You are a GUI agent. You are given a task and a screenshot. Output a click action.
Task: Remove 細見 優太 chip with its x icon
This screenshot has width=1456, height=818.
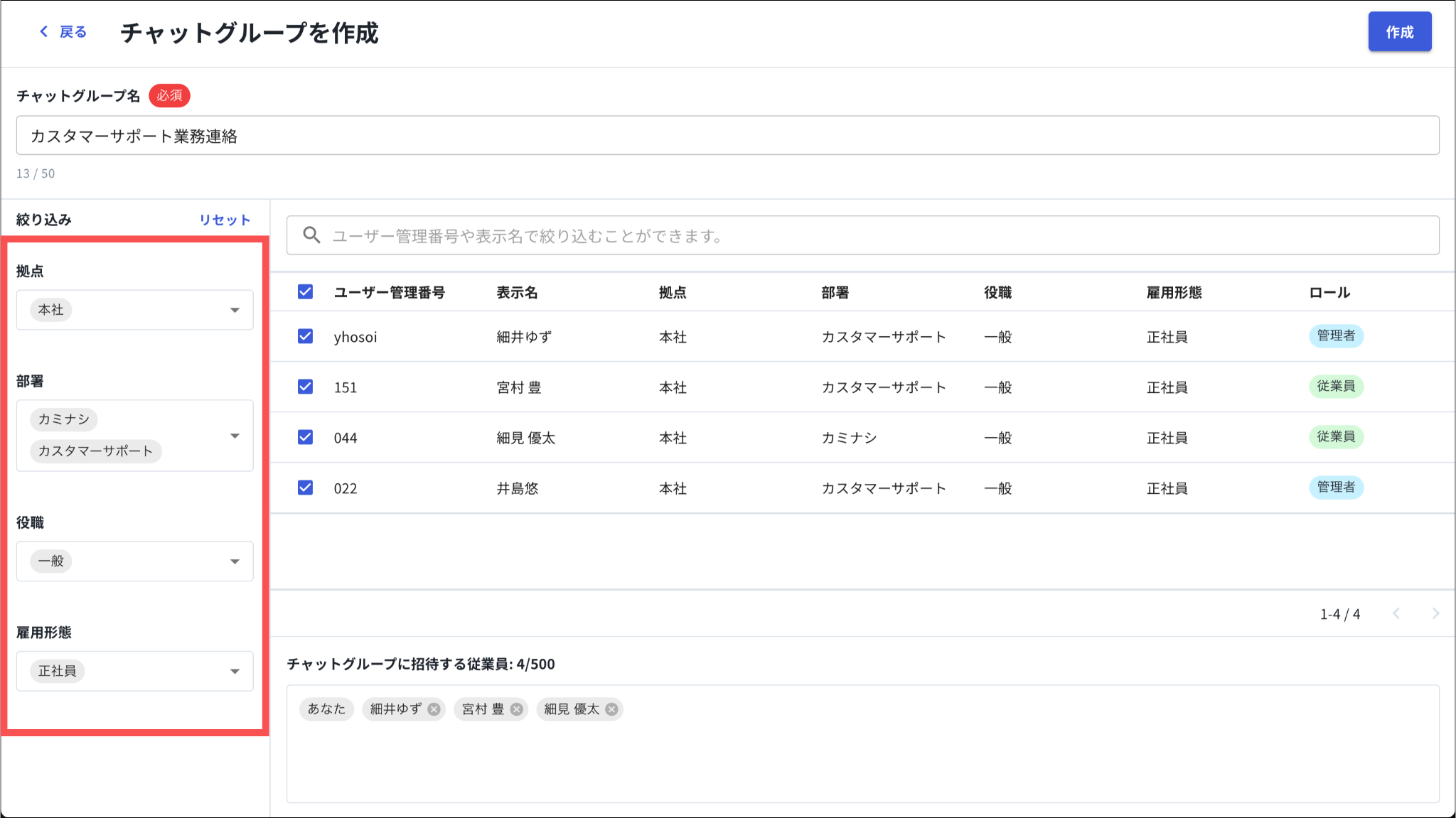click(x=611, y=709)
